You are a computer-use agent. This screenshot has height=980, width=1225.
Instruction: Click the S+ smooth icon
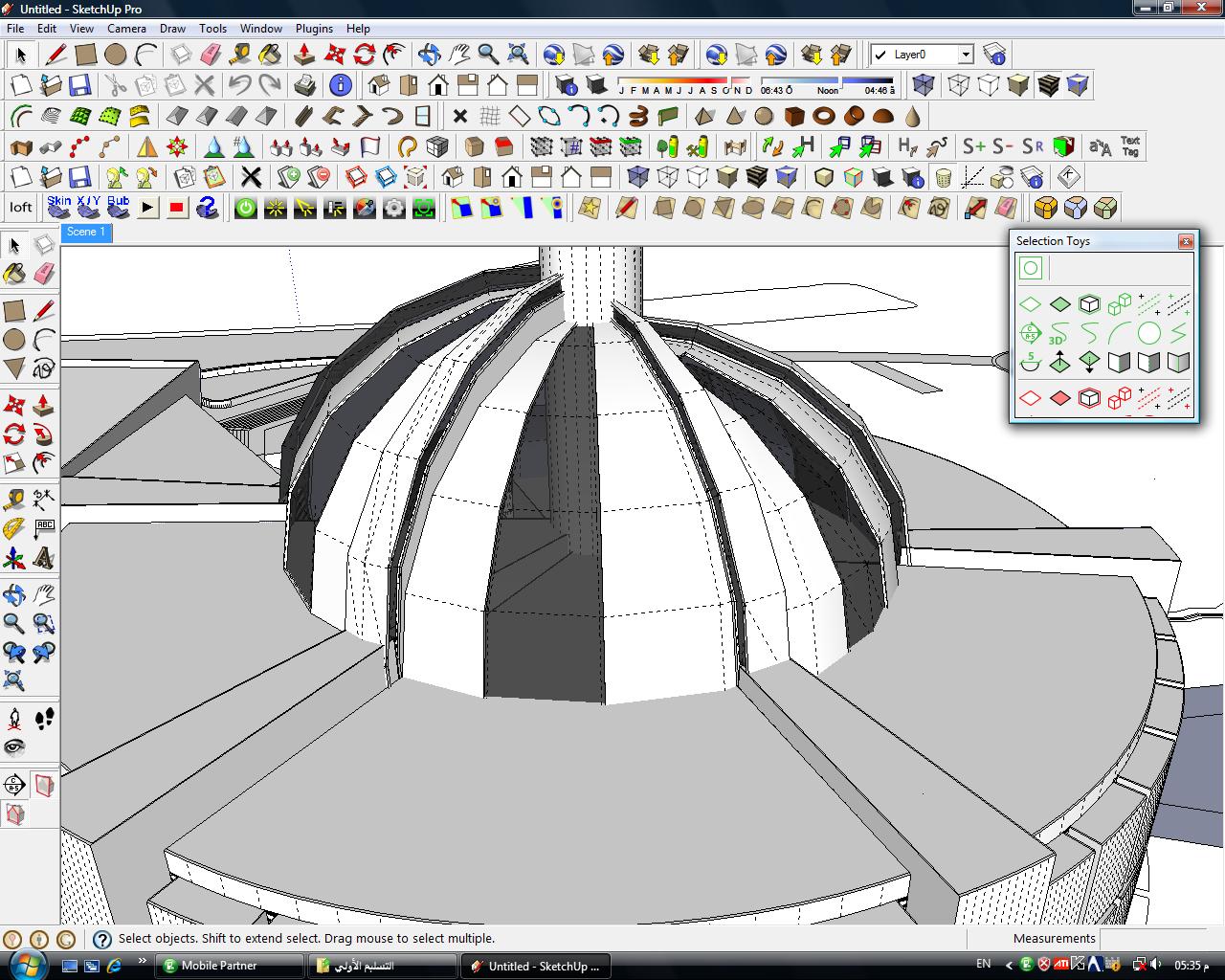pos(974,146)
